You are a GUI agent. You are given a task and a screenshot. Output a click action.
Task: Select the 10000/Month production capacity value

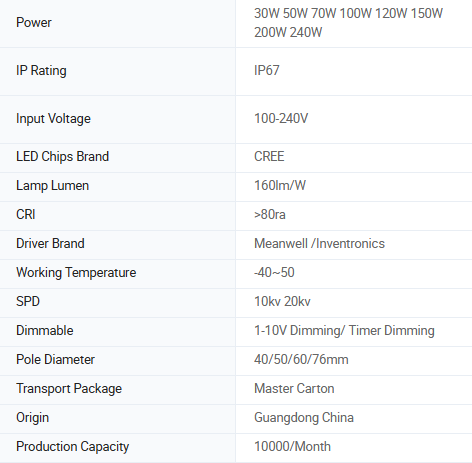coord(292,446)
